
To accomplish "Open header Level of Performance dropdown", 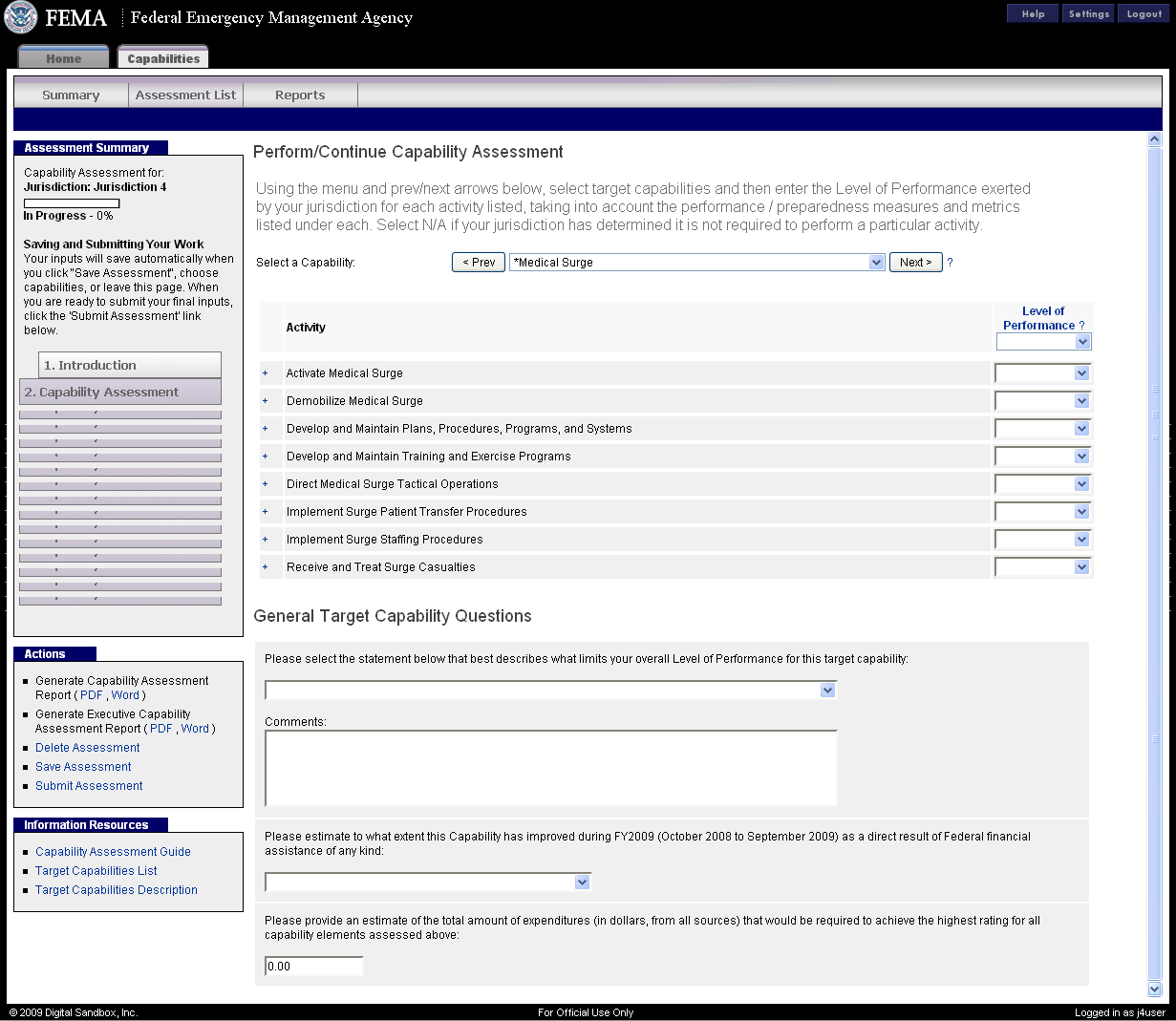I will point(1043,342).
